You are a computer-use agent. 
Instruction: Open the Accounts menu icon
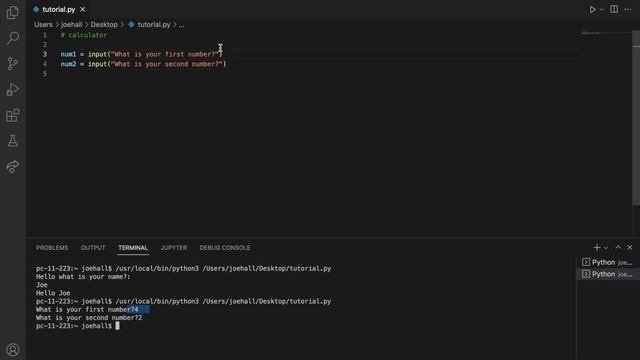point(13,350)
